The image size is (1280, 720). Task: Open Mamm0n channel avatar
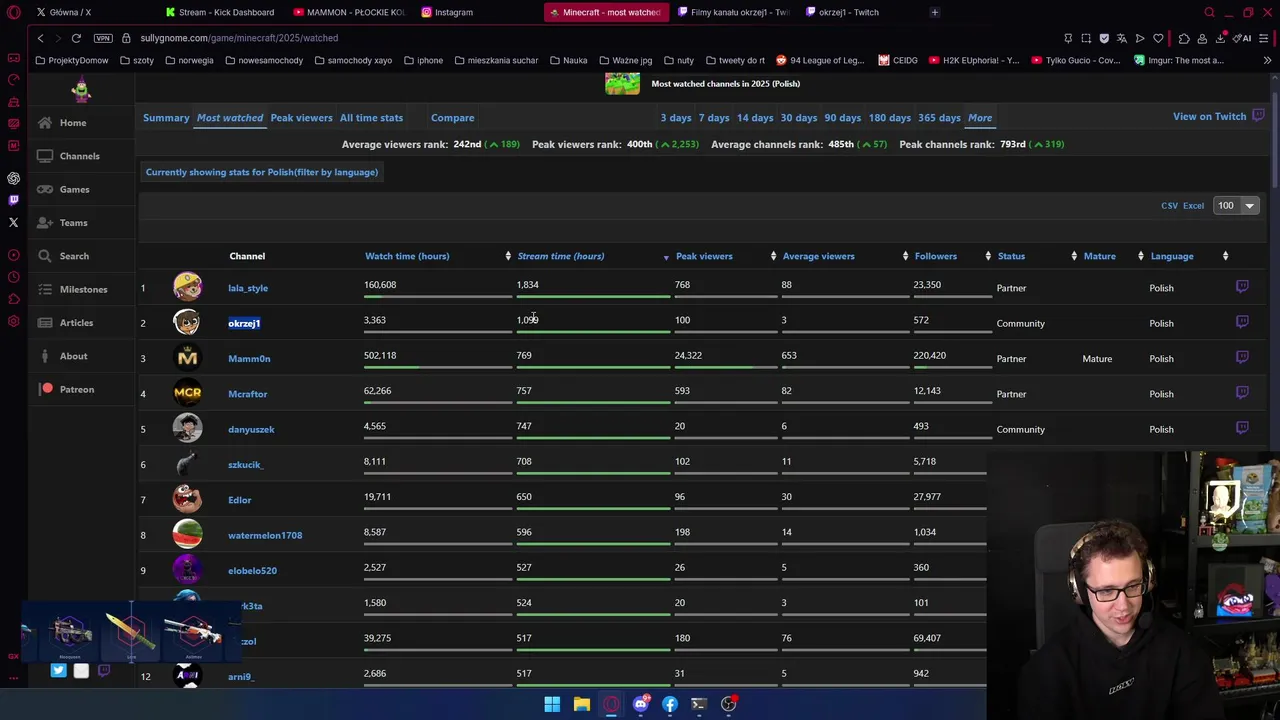[187, 358]
